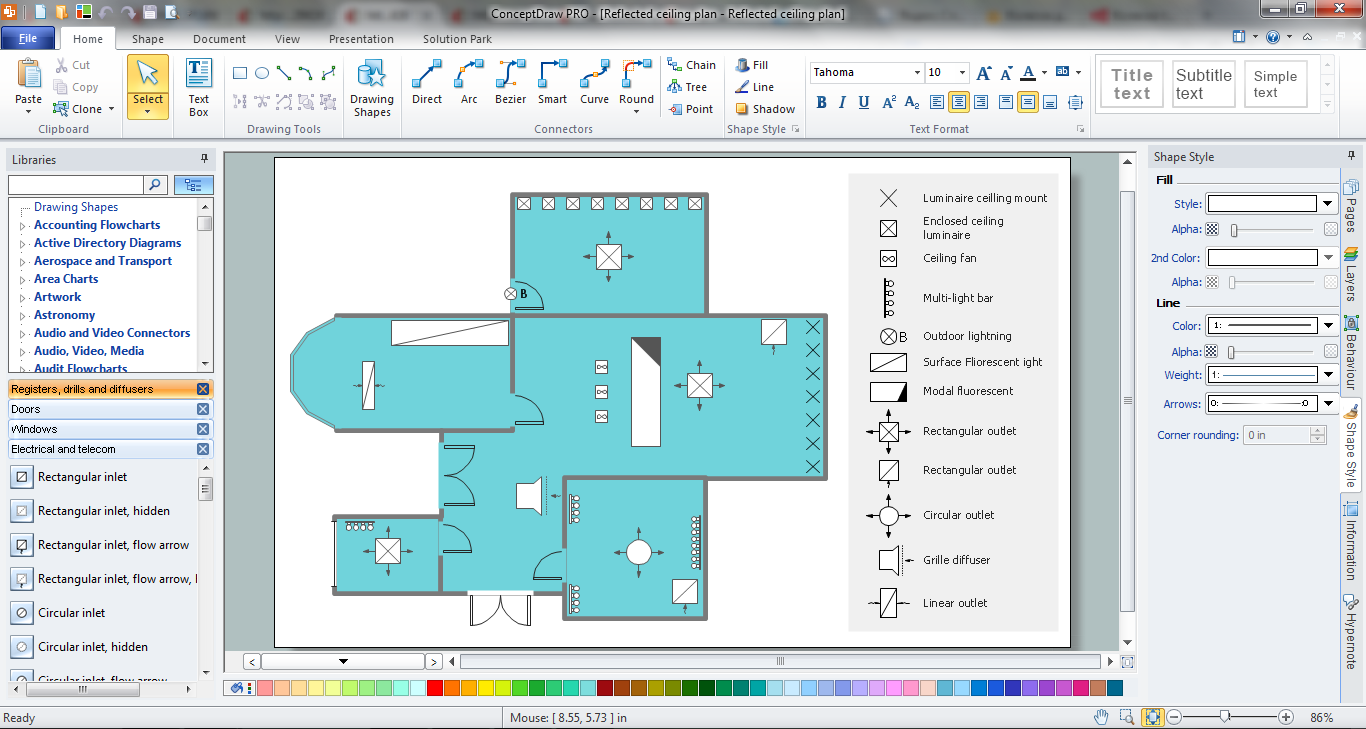Click the Paste icon in Clipboard
The height and width of the screenshot is (729, 1366).
point(29,80)
